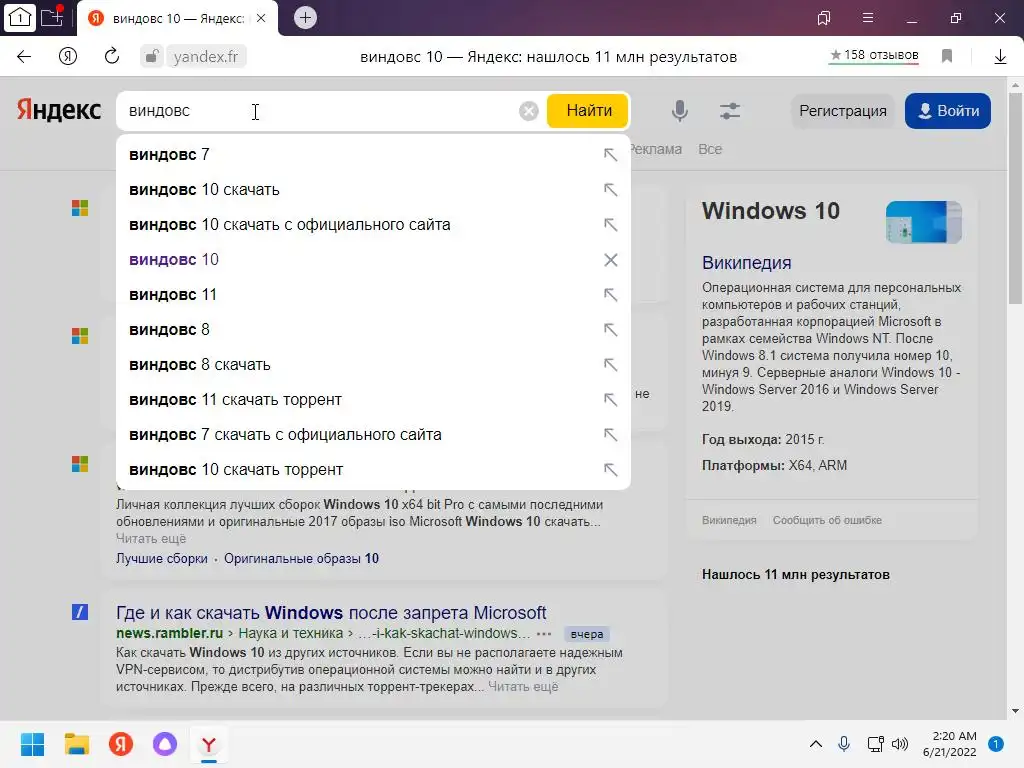The image size is (1024, 768).
Task: Open the small grey Википедия source link
Action: tap(729, 520)
